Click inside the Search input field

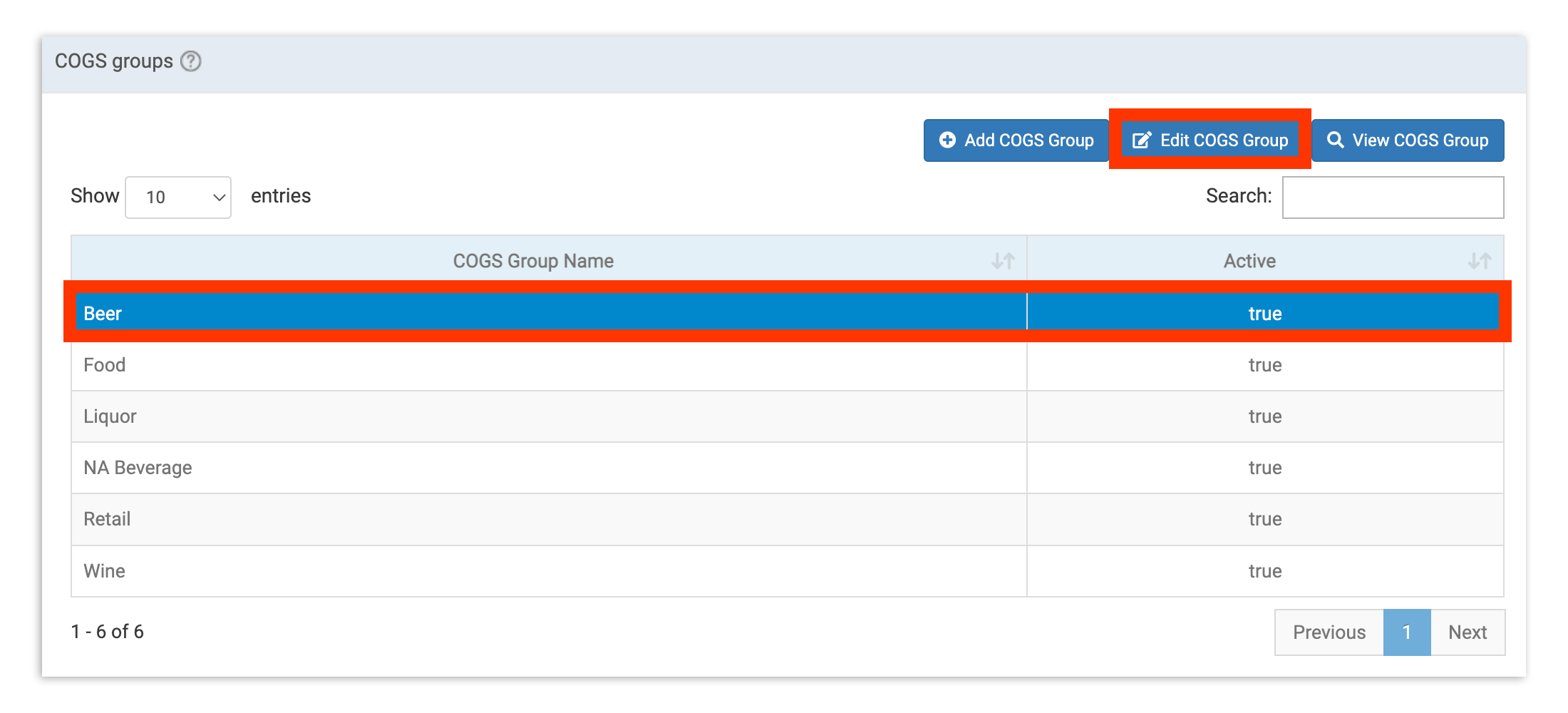(1393, 198)
